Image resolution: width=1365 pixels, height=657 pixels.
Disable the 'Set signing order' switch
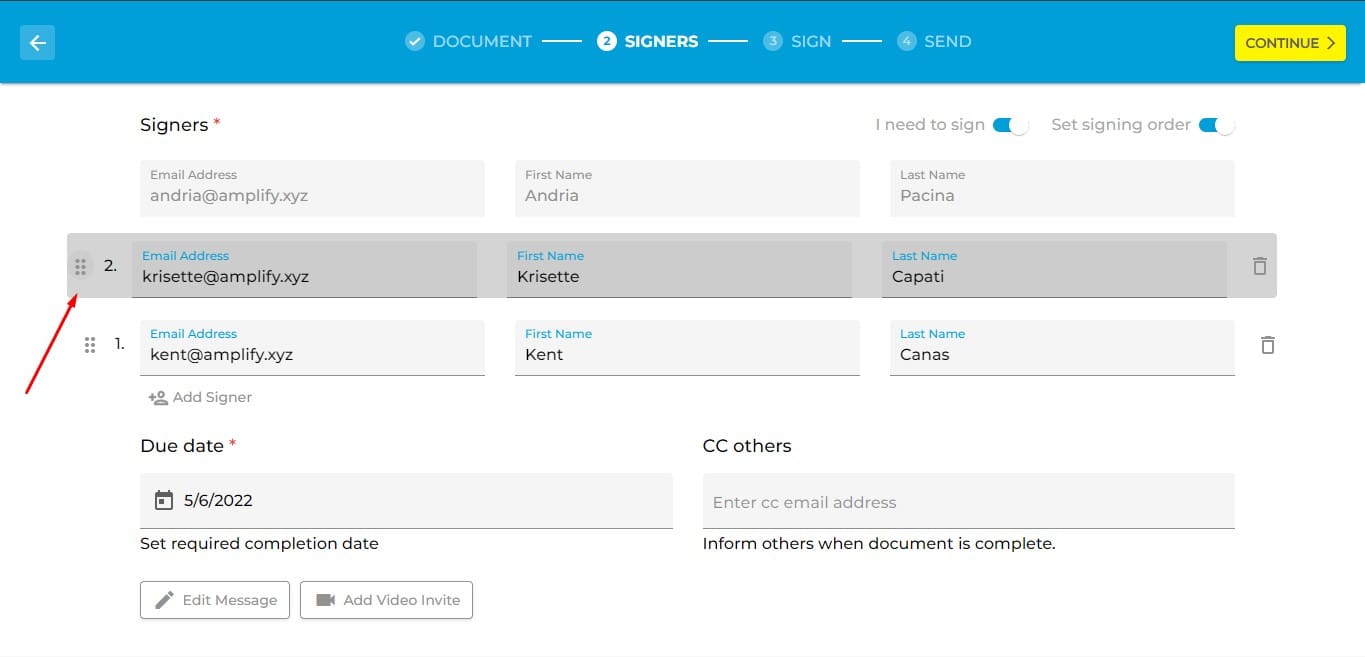click(1217, 125)
